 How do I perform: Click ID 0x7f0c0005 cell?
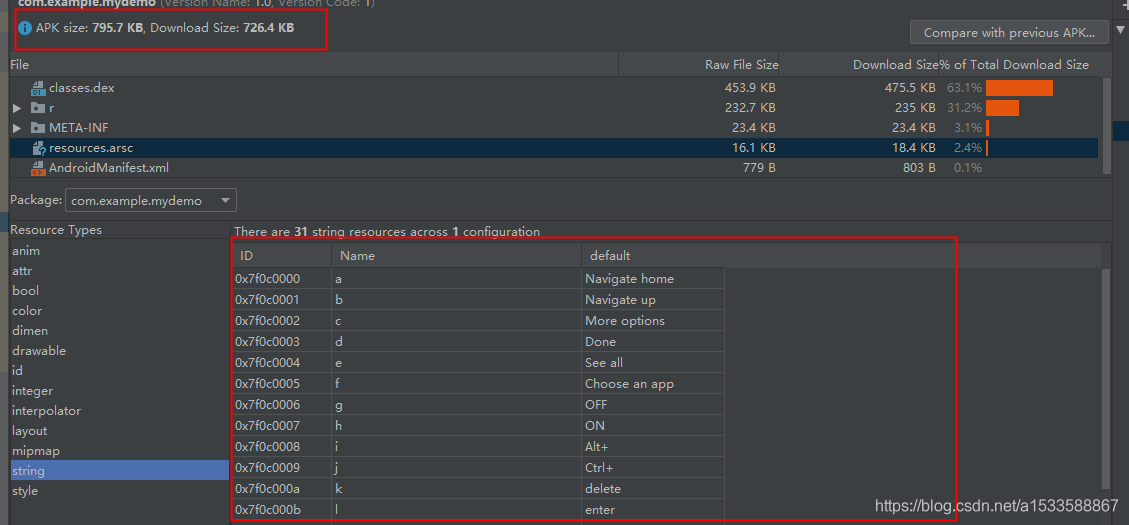tap(282, 384)
